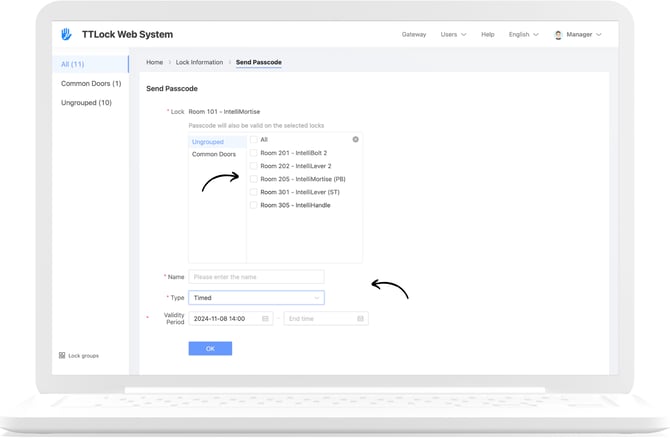The image size is (670, 438).
Task: Clear lock selection with the X icon
Action: pyautogui.click(x=355, y=139)
